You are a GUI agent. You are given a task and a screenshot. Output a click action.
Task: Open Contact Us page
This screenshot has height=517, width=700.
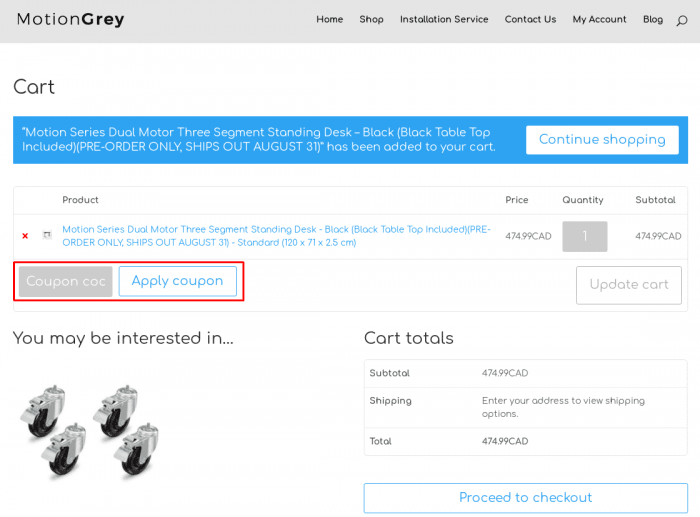pyautogui.click(x=530, y=19)
